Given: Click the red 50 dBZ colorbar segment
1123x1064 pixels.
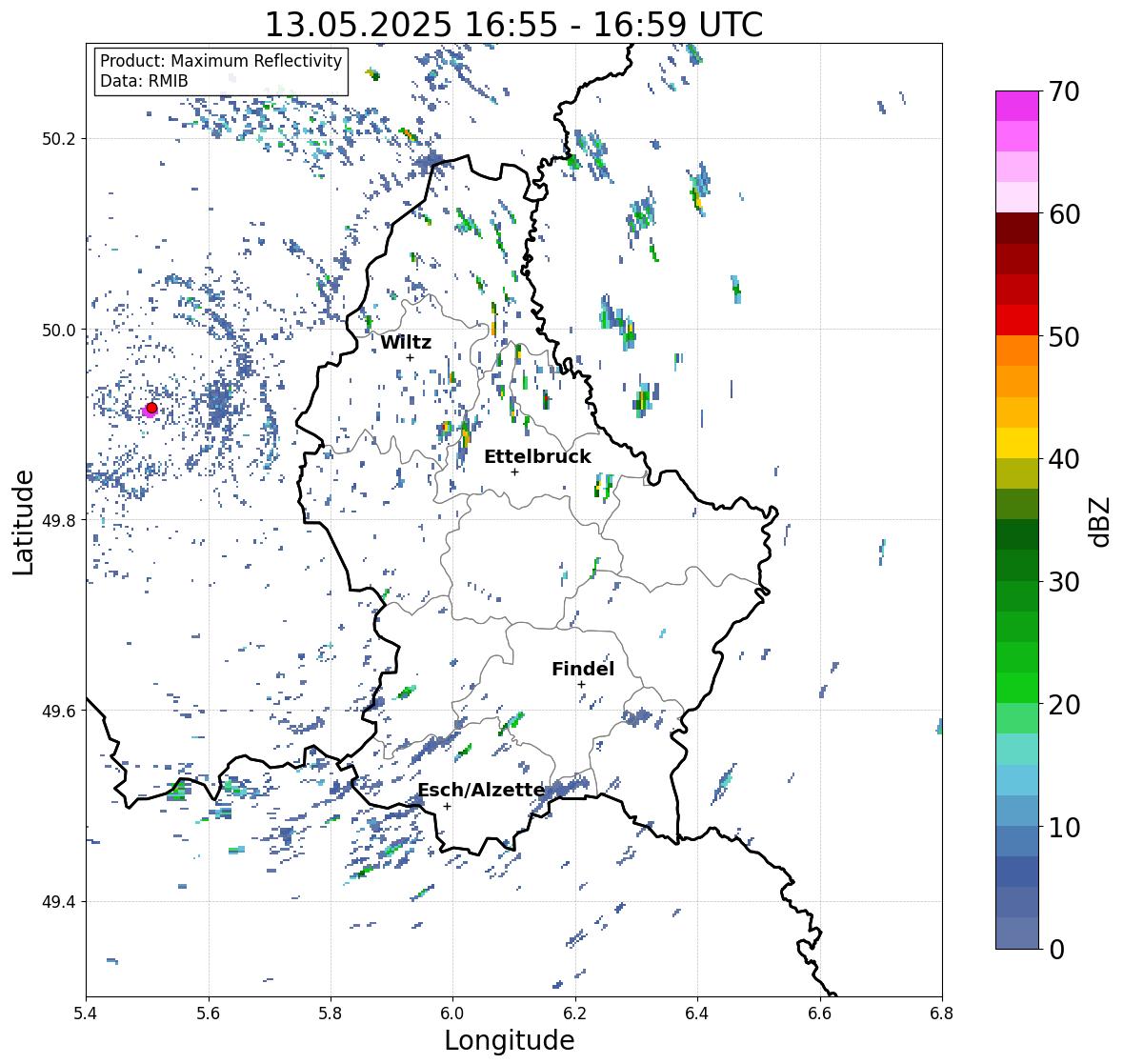Looking at the screenshot, I should click(1017, 320).
